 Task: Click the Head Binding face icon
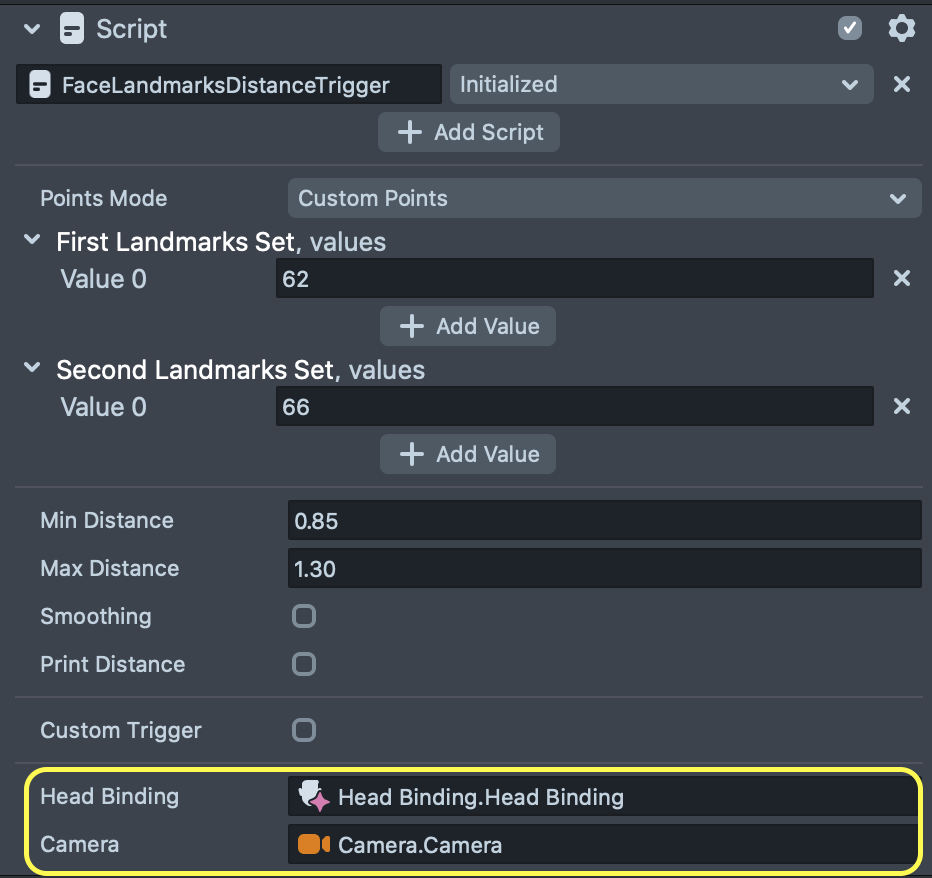[314, 796]
